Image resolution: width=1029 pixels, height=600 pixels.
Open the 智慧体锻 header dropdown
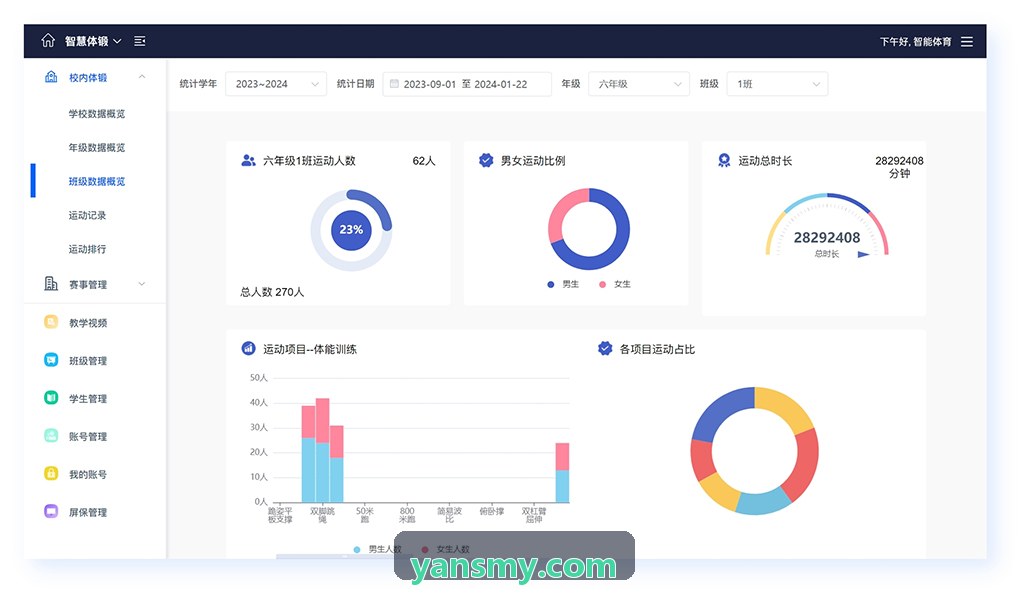pyautogui.click(x=93, y=41)
